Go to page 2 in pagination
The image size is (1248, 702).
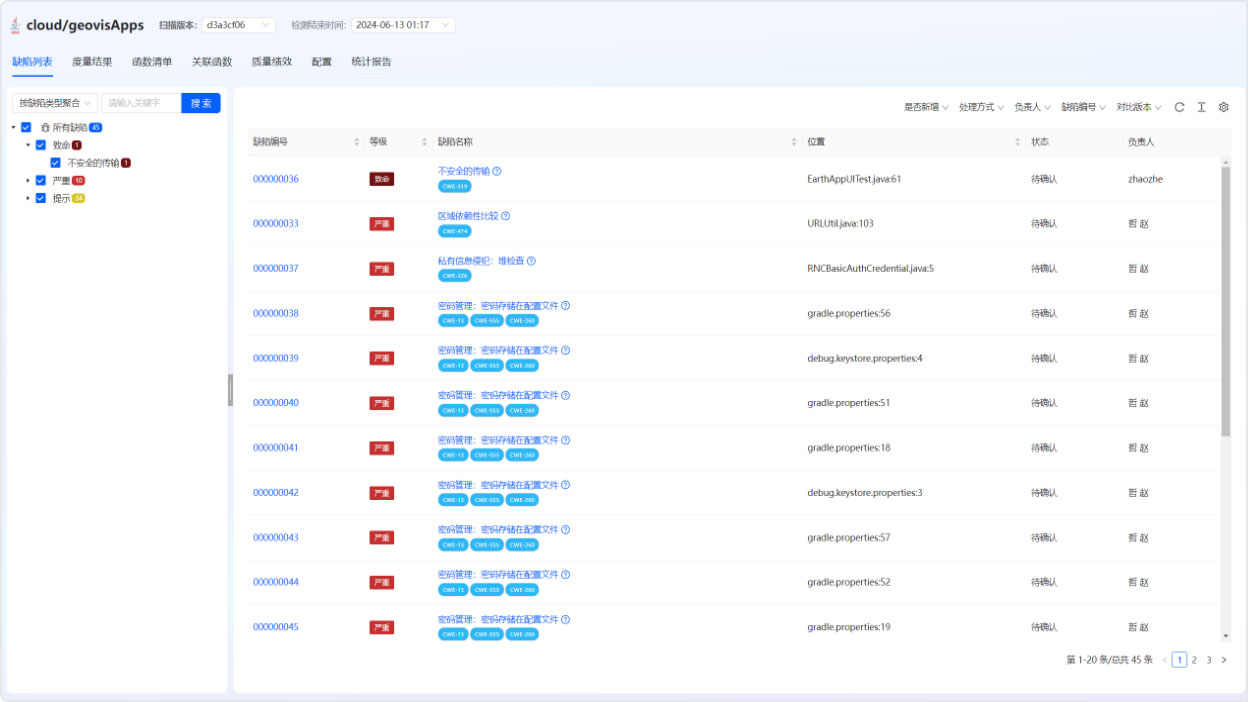pos(1194,660)
